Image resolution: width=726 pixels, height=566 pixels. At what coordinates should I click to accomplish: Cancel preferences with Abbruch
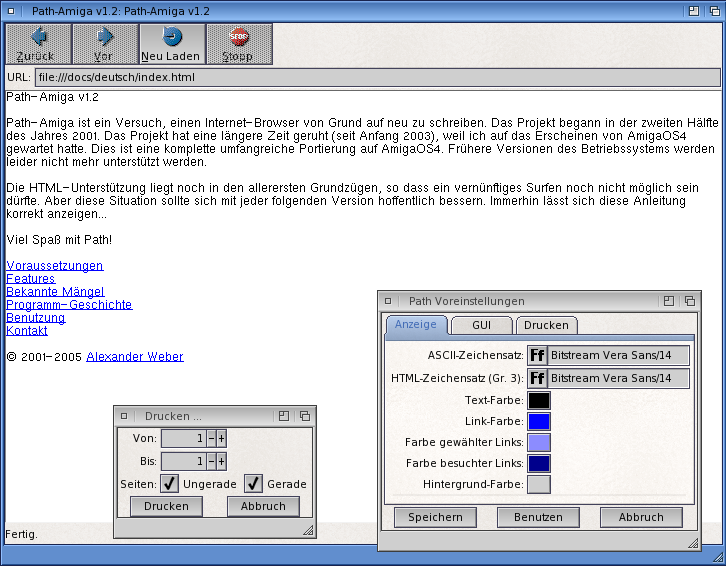[x=641, y=517]
